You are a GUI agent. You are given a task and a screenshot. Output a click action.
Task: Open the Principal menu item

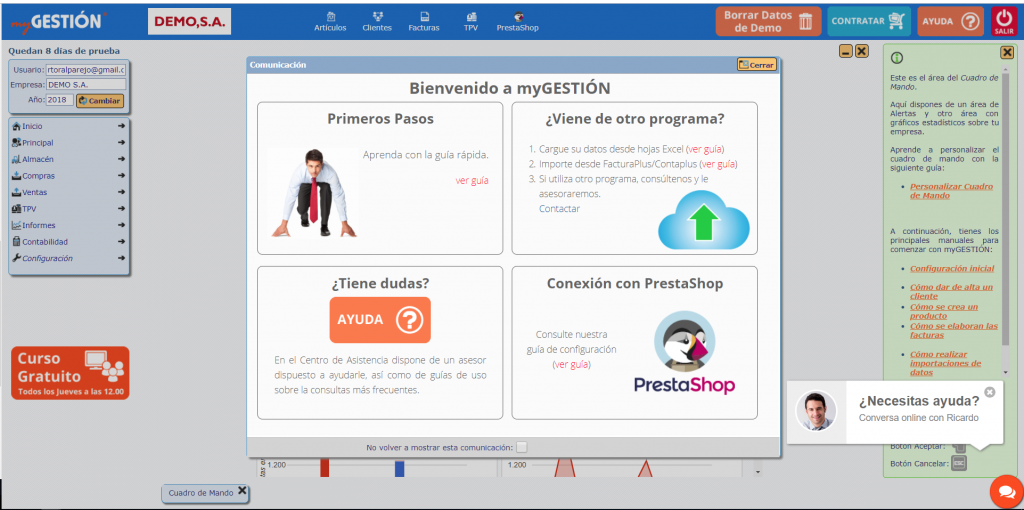33,142
